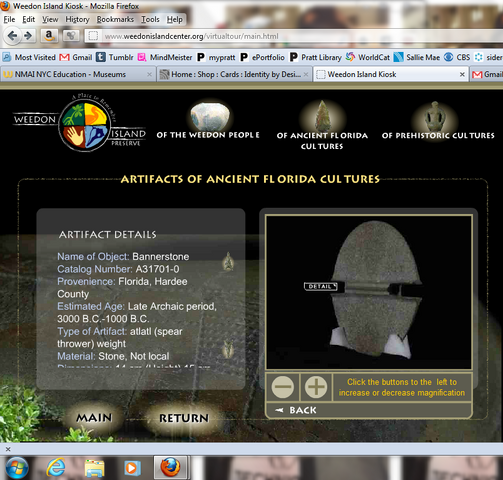This screenshot has height=480, width=503.
Task: Click the RETURN button
Action: point(184,418)
